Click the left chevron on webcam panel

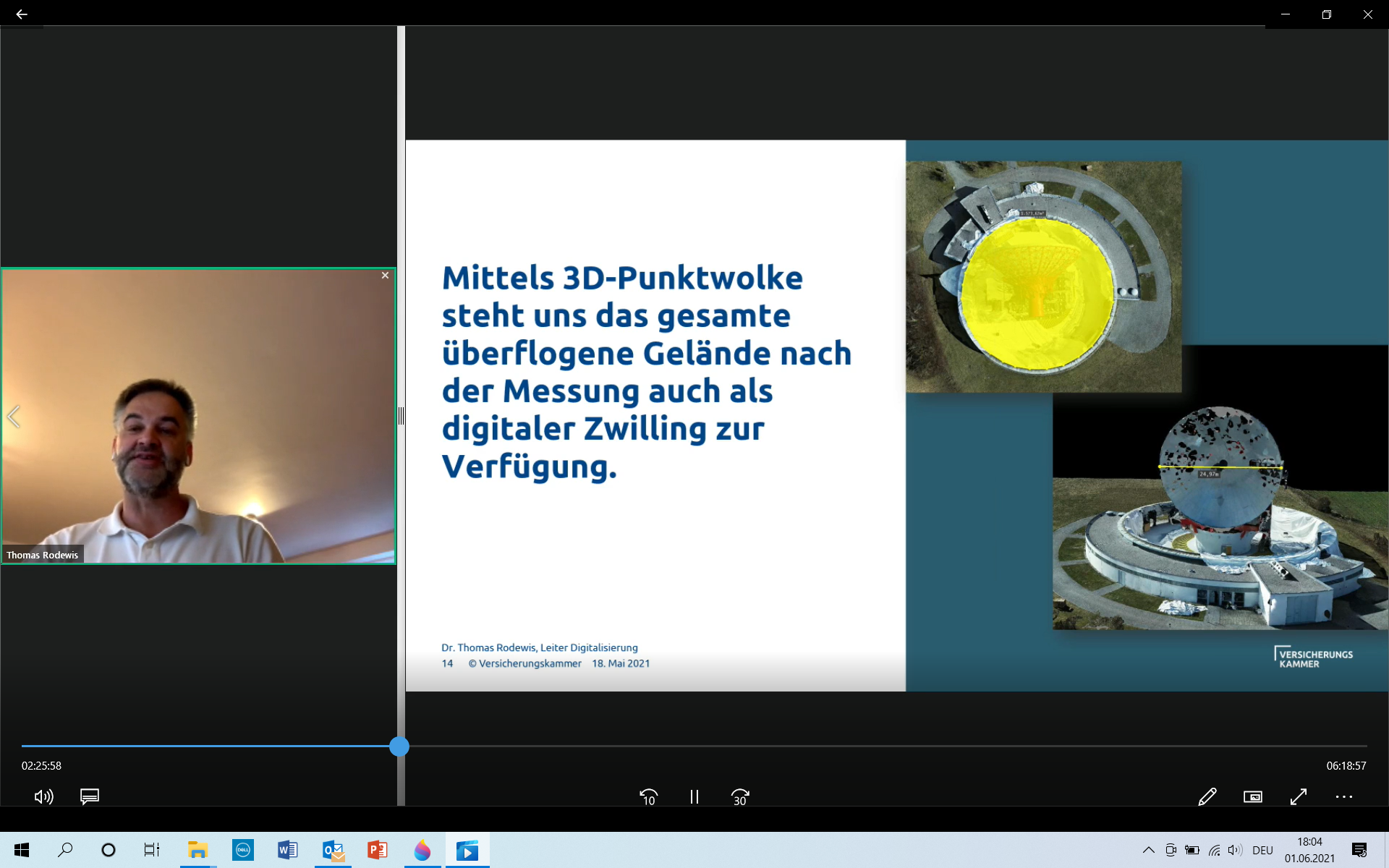pyautogui.click(x=13, y=417)
